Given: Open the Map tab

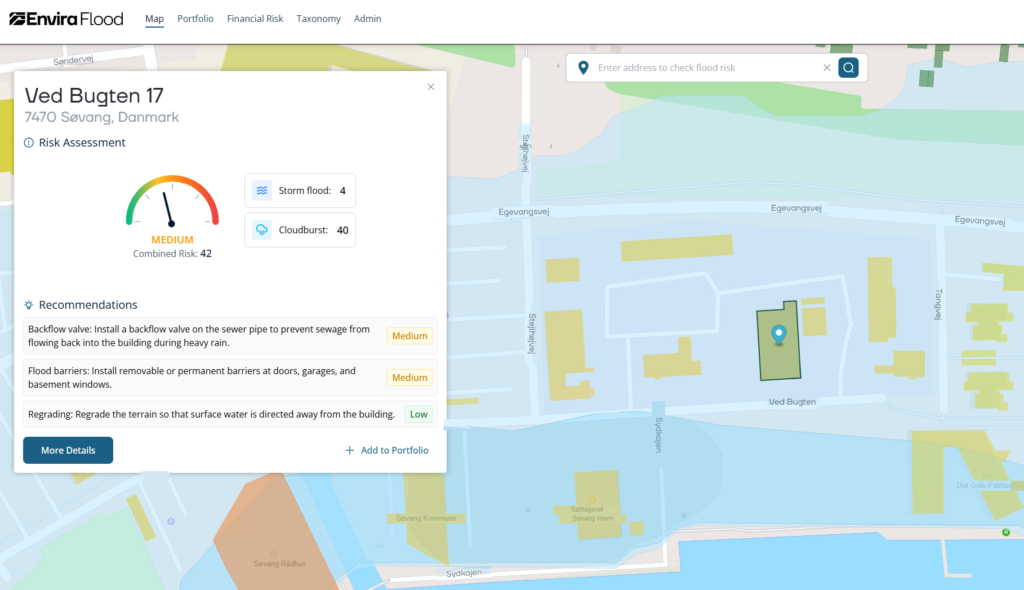Looking at the screenshot, I should coord(154,19).
